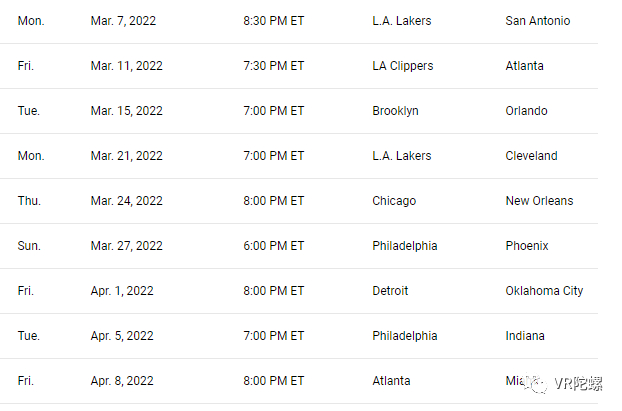
Task: Click the Brooklyn team name
Action: 396,111
